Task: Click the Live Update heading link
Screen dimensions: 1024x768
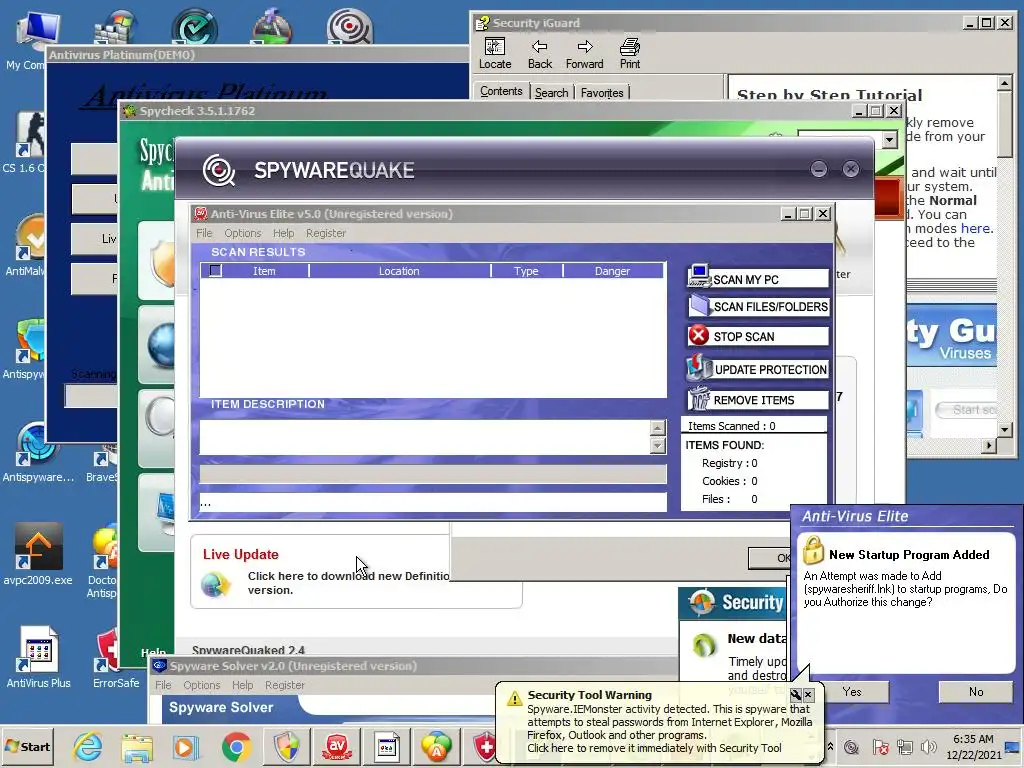Action: (x=240, y=554)
